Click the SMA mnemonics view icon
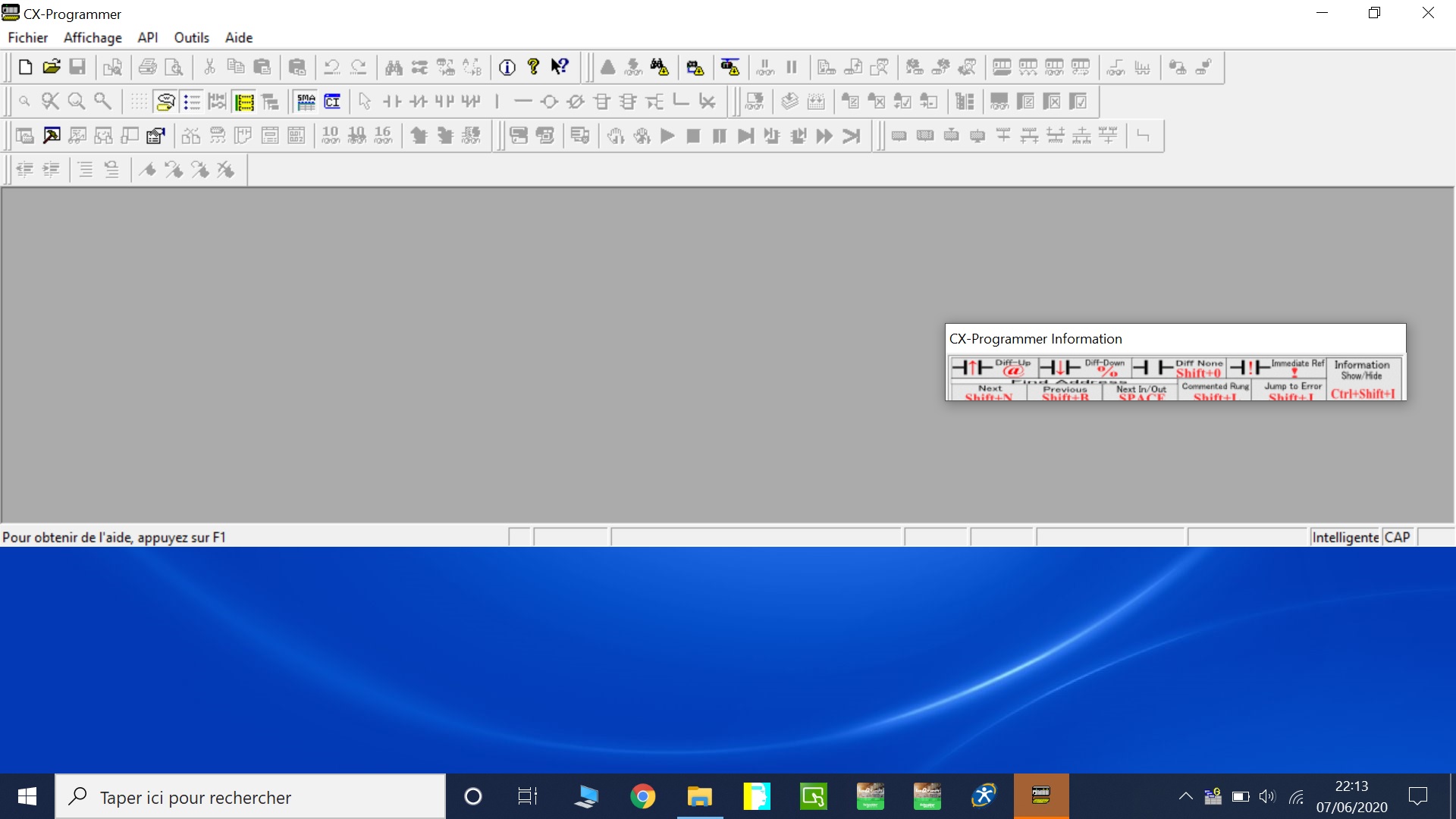 [x=306, y=102]
